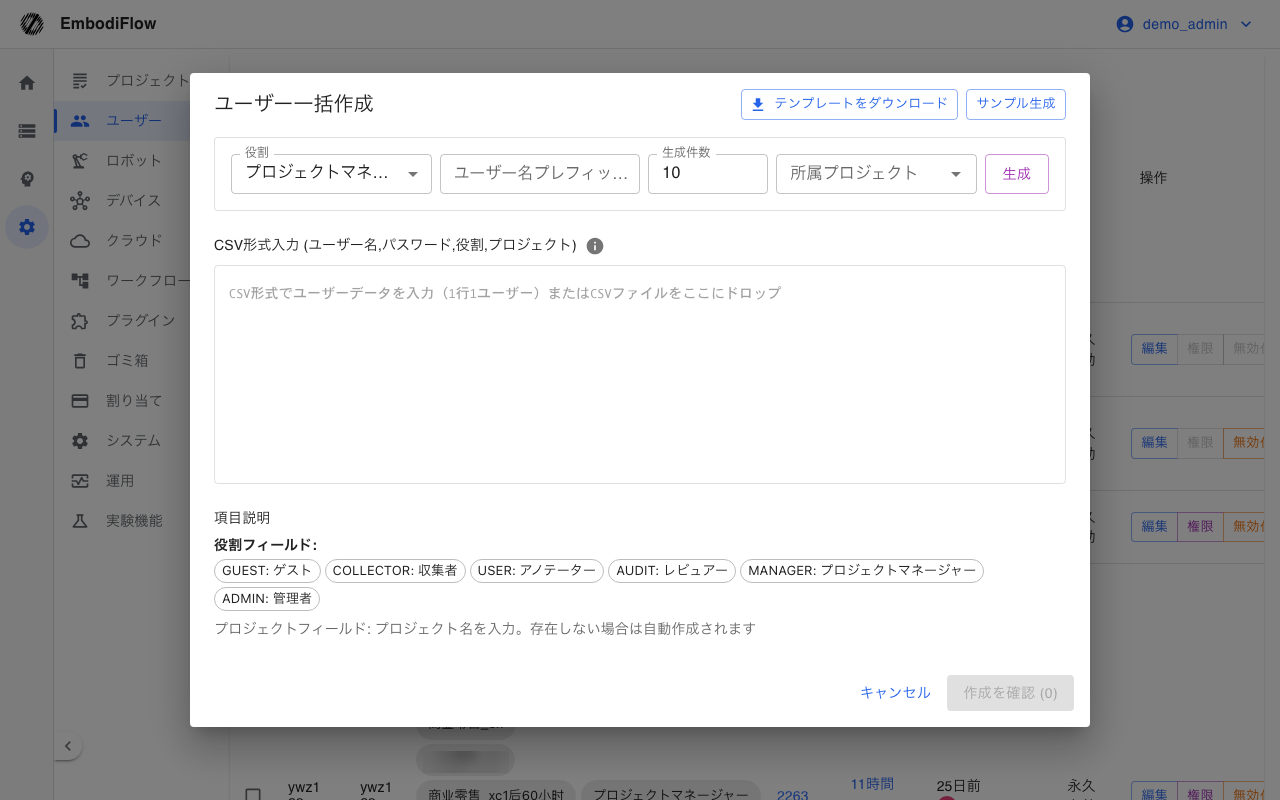Click the キャンセル button
Viewport: 1280px width, 800px height.
pyautogui.click(x=895, y=693)
